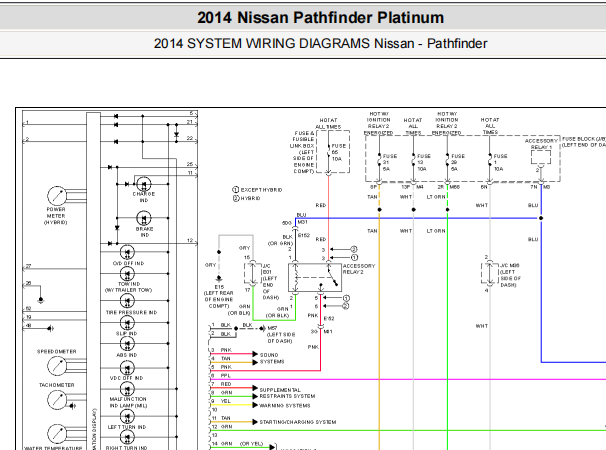Select the Accessory Relay 2 box symbol
606x450 pixels.
(315, 278)
